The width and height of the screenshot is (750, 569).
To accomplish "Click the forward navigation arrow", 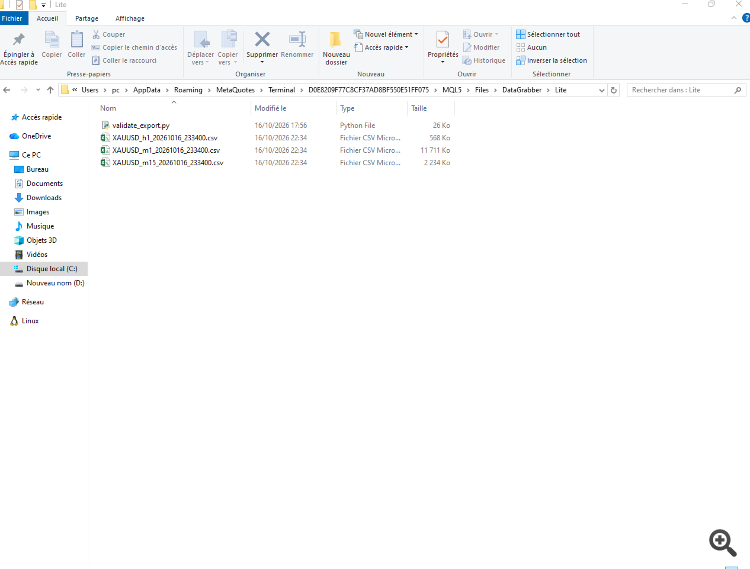I will coord(24,90).
